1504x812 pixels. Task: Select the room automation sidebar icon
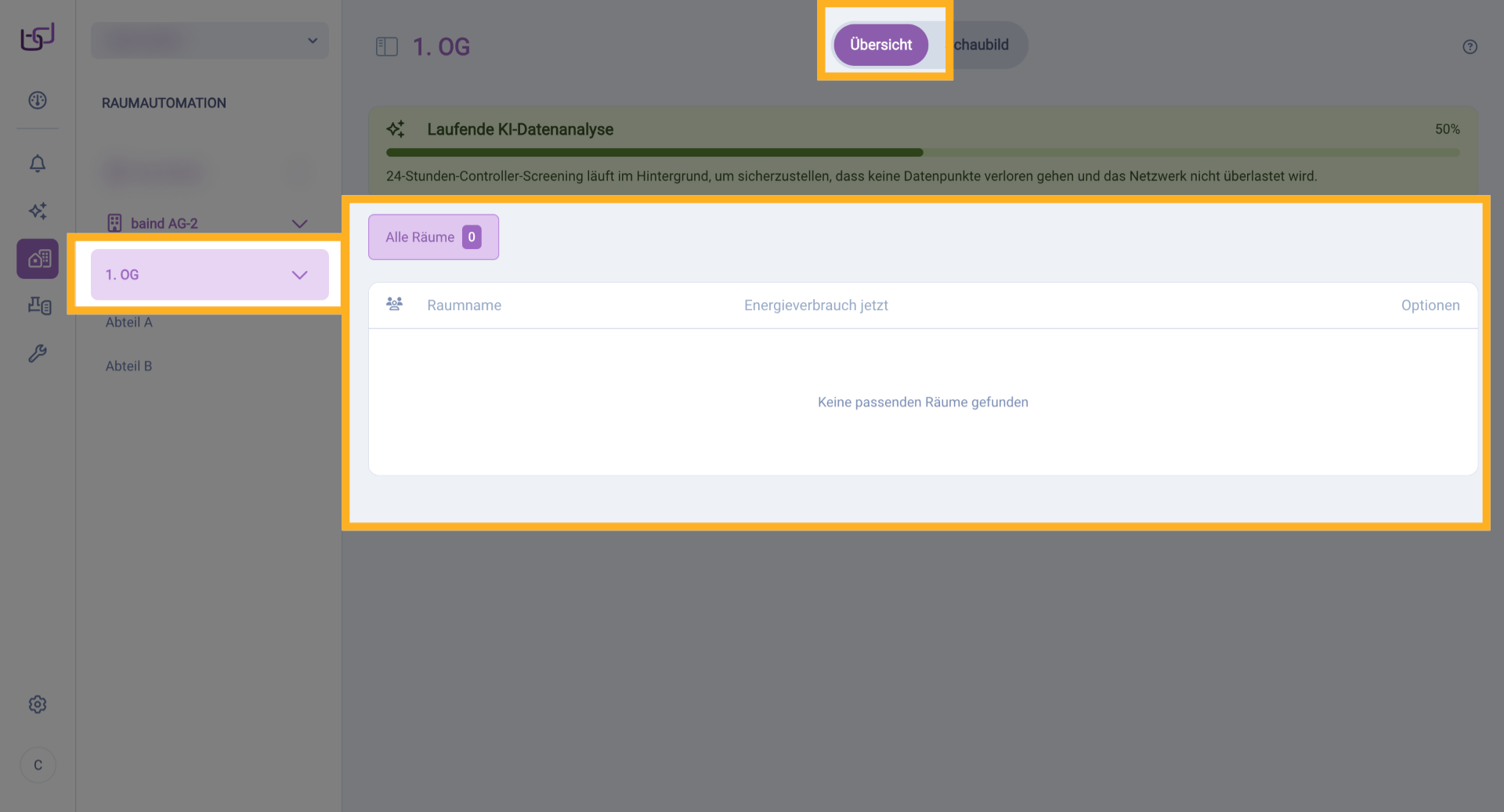pyautogui.click(x=38, y=259)
